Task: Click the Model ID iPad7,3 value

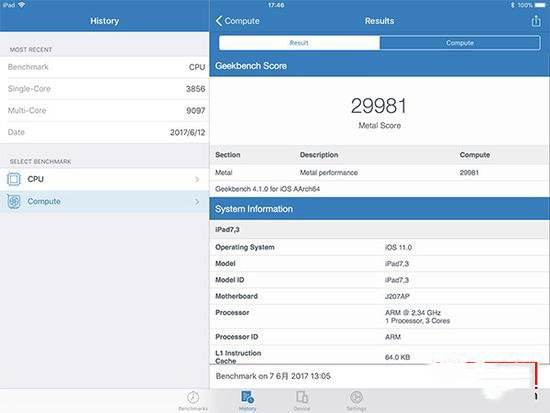Action: [397, 280]
